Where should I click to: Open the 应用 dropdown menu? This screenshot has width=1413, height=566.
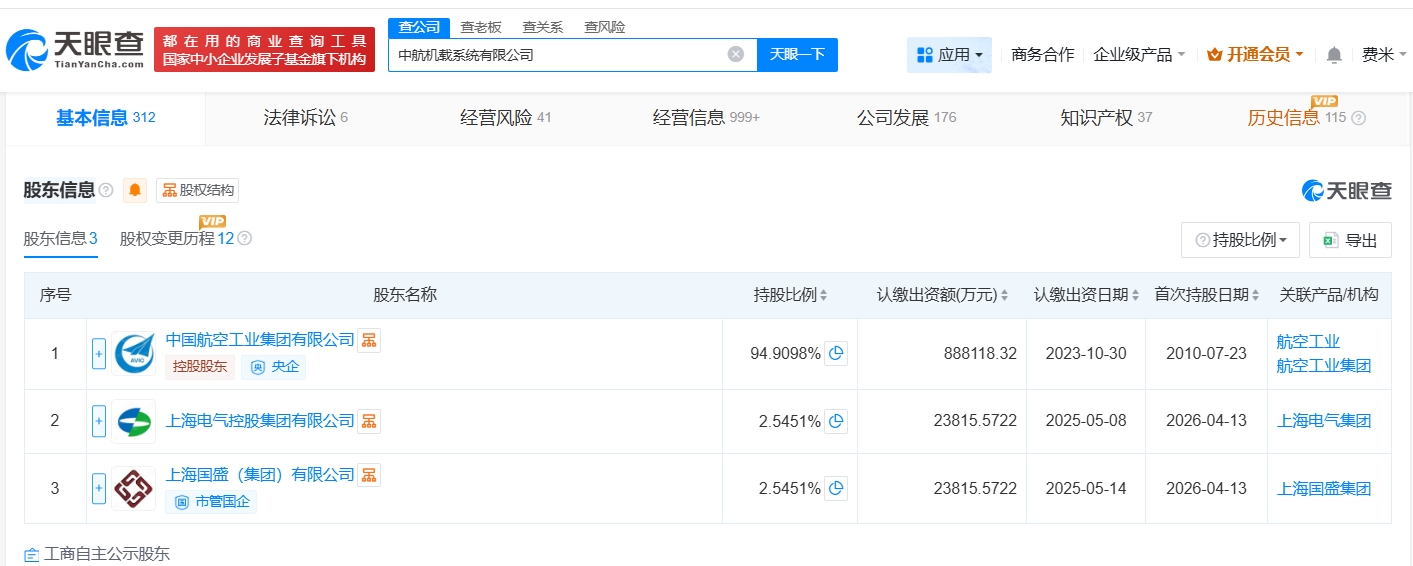coord(949,55)
